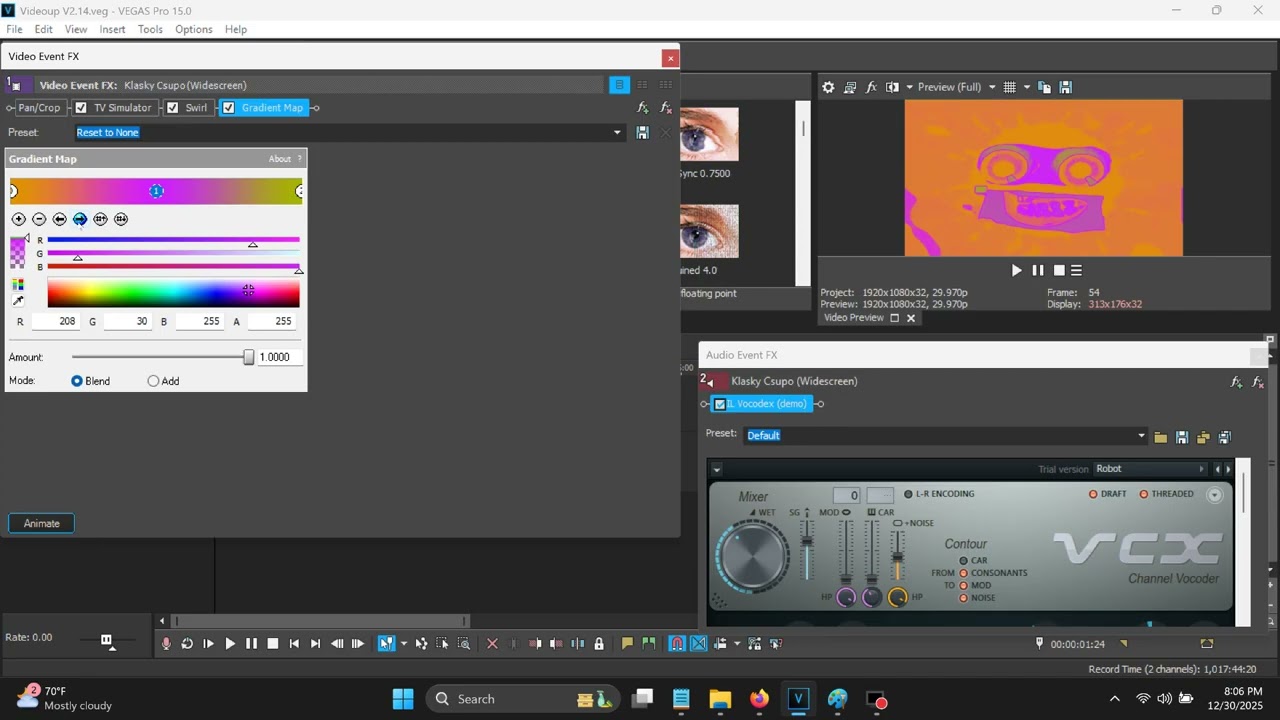Open the Insert menu
The width and height of the screenshot is (1280, 720).
pyautogui.click(x=112, y=29)
